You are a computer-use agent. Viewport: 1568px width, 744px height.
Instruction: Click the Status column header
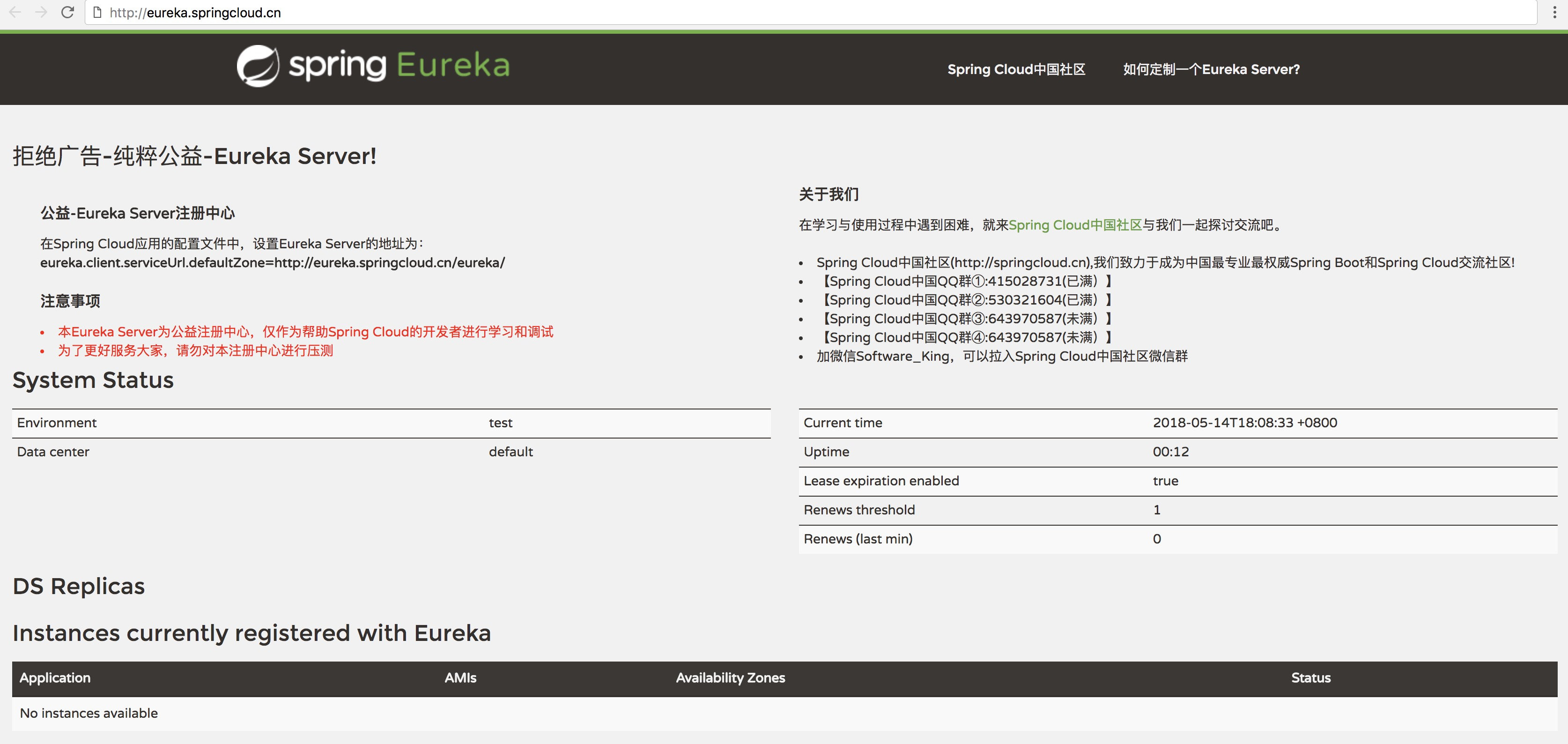pos(1310,677)
